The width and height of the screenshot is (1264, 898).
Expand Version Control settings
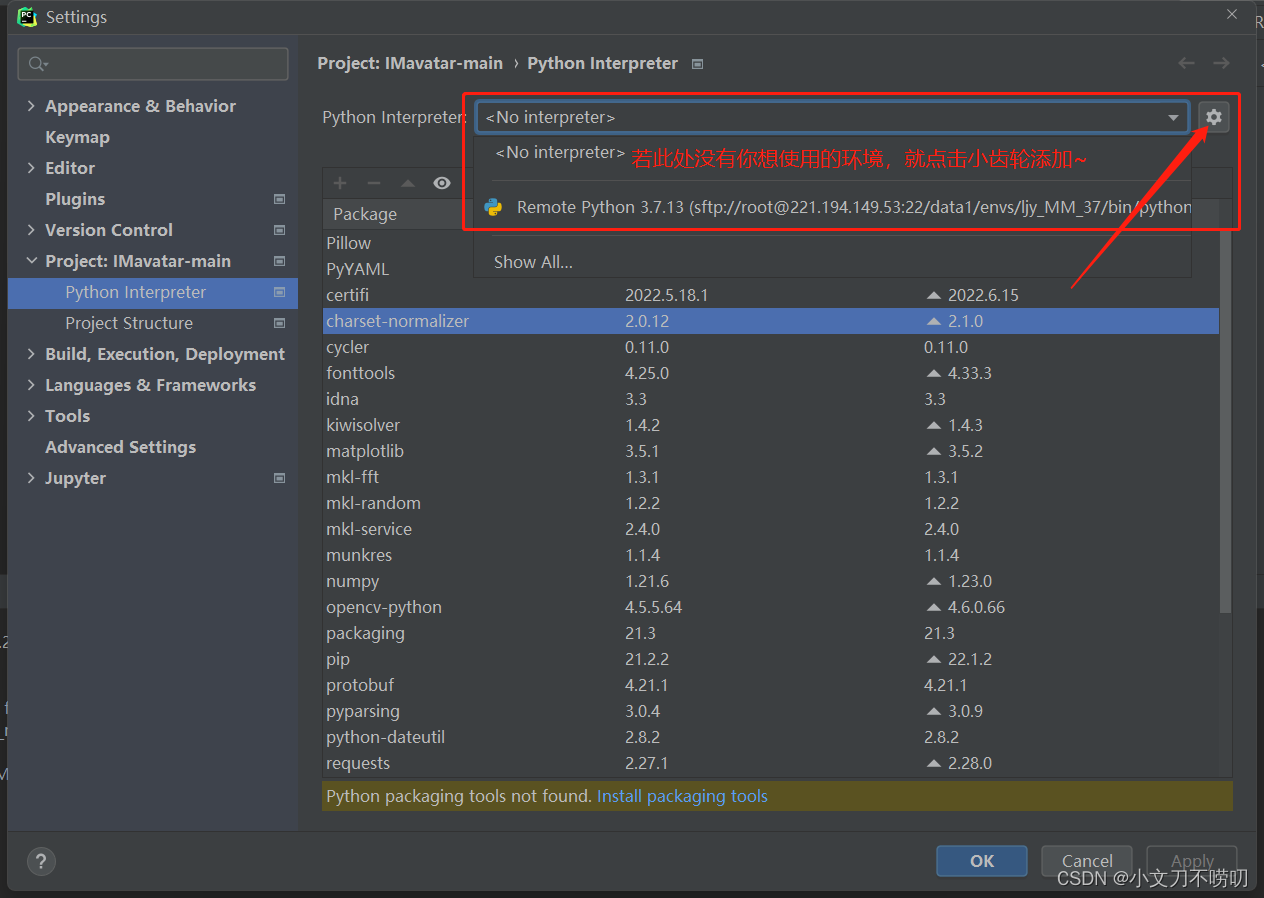[x=31, y=230]
